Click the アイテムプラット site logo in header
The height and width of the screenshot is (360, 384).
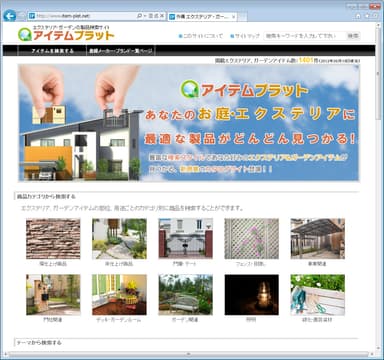tap(66, 33)
